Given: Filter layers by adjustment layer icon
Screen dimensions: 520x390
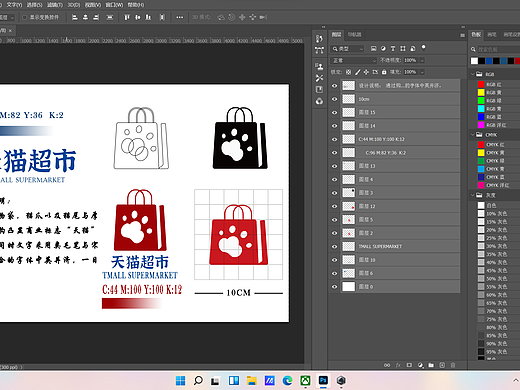Looking at the screenshot, I should 383,49.
